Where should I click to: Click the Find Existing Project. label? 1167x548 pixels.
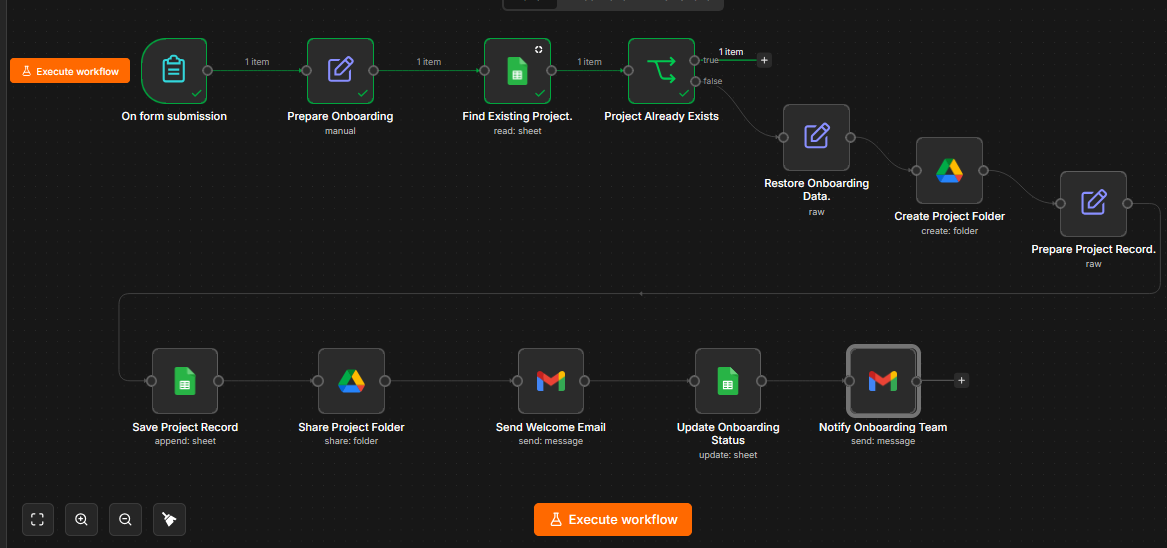point(517,116)
